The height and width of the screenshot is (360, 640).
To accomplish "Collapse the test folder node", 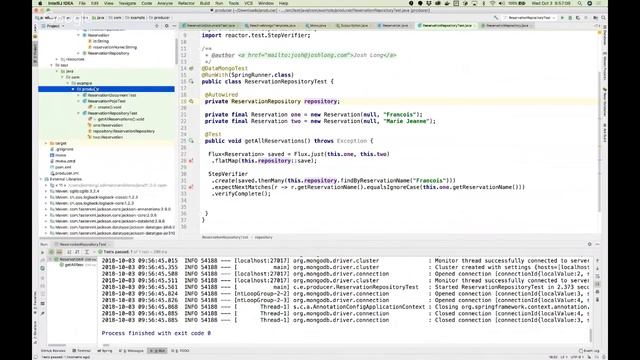I will pos(51,65).
